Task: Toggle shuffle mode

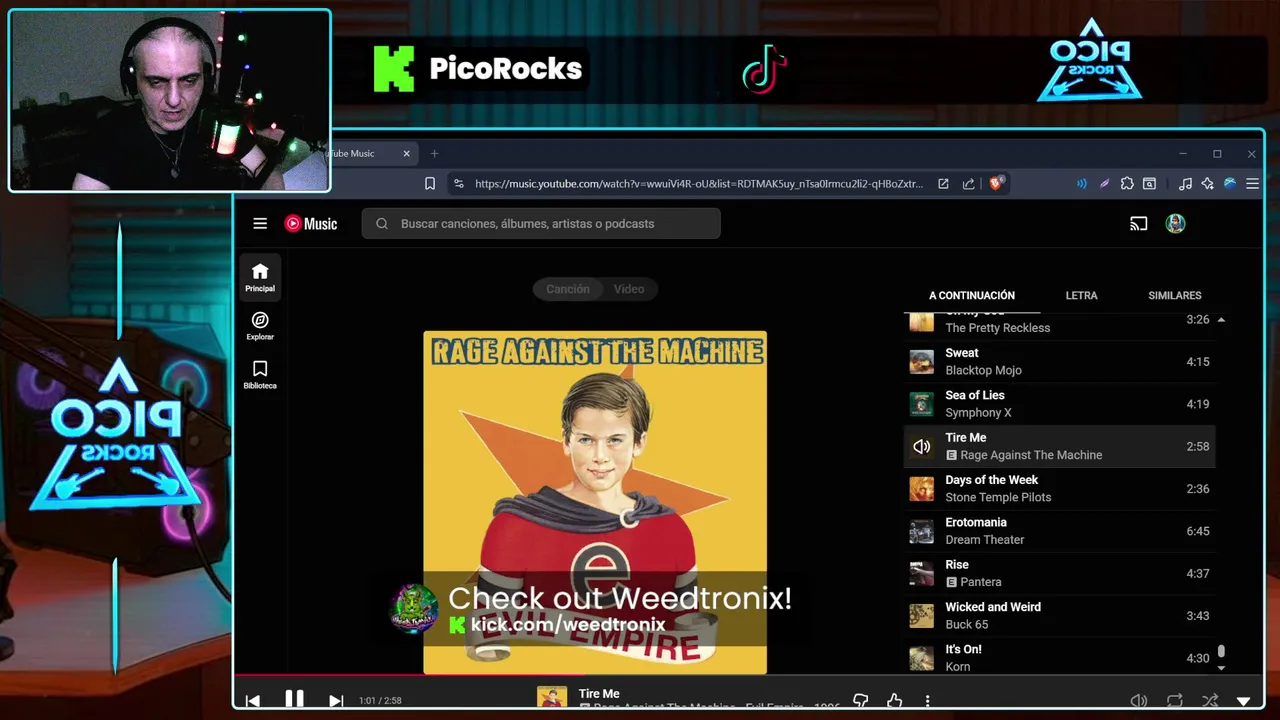Action: [1210, 701]
